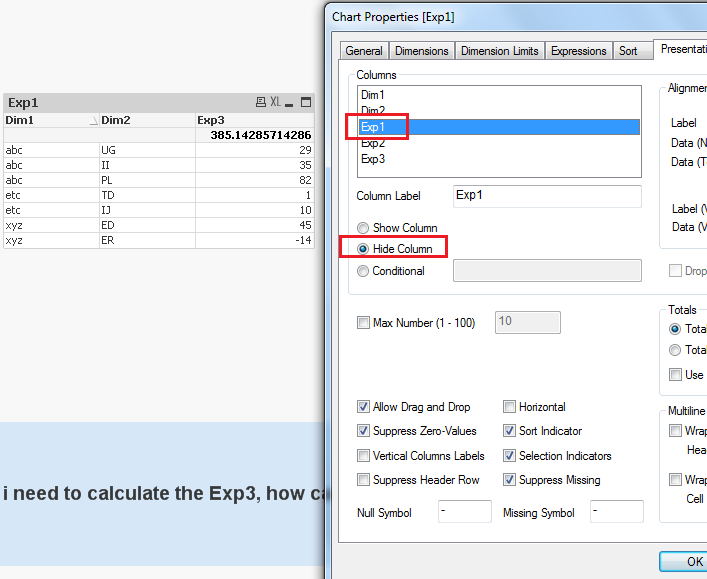The image size is (707, 579).
Task: Toggle Suppress Zero-Values checkbox
Action: [363, 431]
